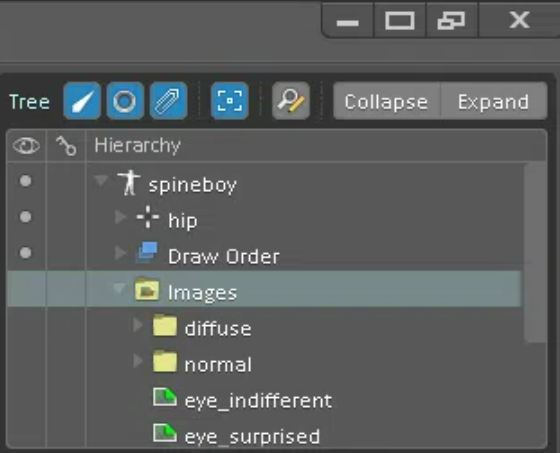Toggle the bones filter button in Tree toolbar

click(x=82, y=101)
